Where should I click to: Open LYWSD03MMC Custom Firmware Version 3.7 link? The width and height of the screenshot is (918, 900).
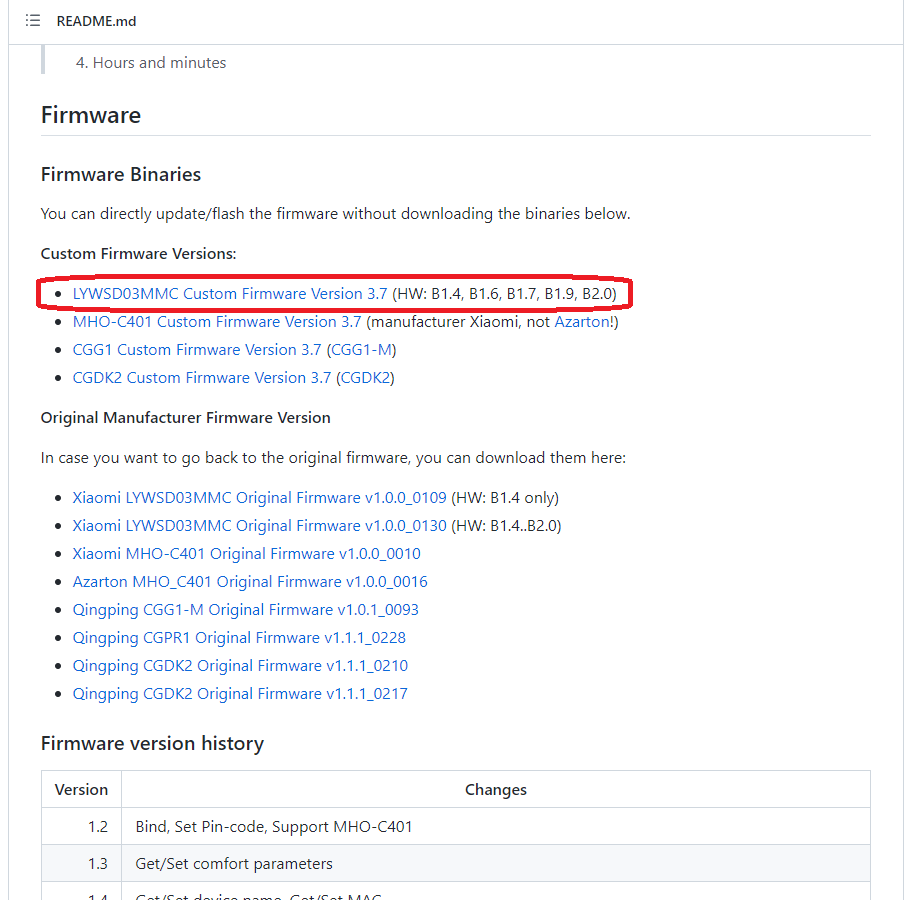coord(230,293)
